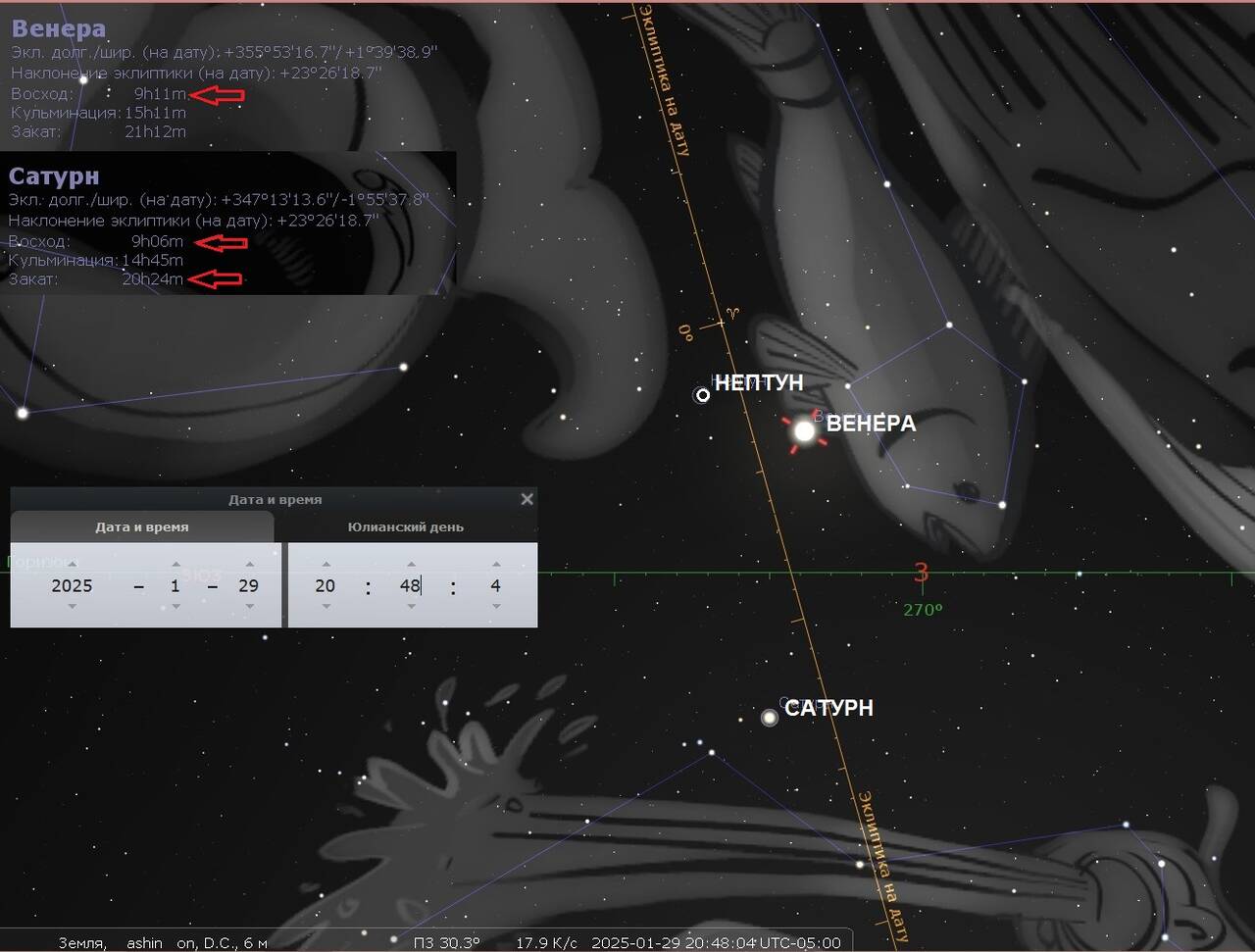Click the month field showing 1
This screenshot has height=952, width=1255.
tap(176, 585)
